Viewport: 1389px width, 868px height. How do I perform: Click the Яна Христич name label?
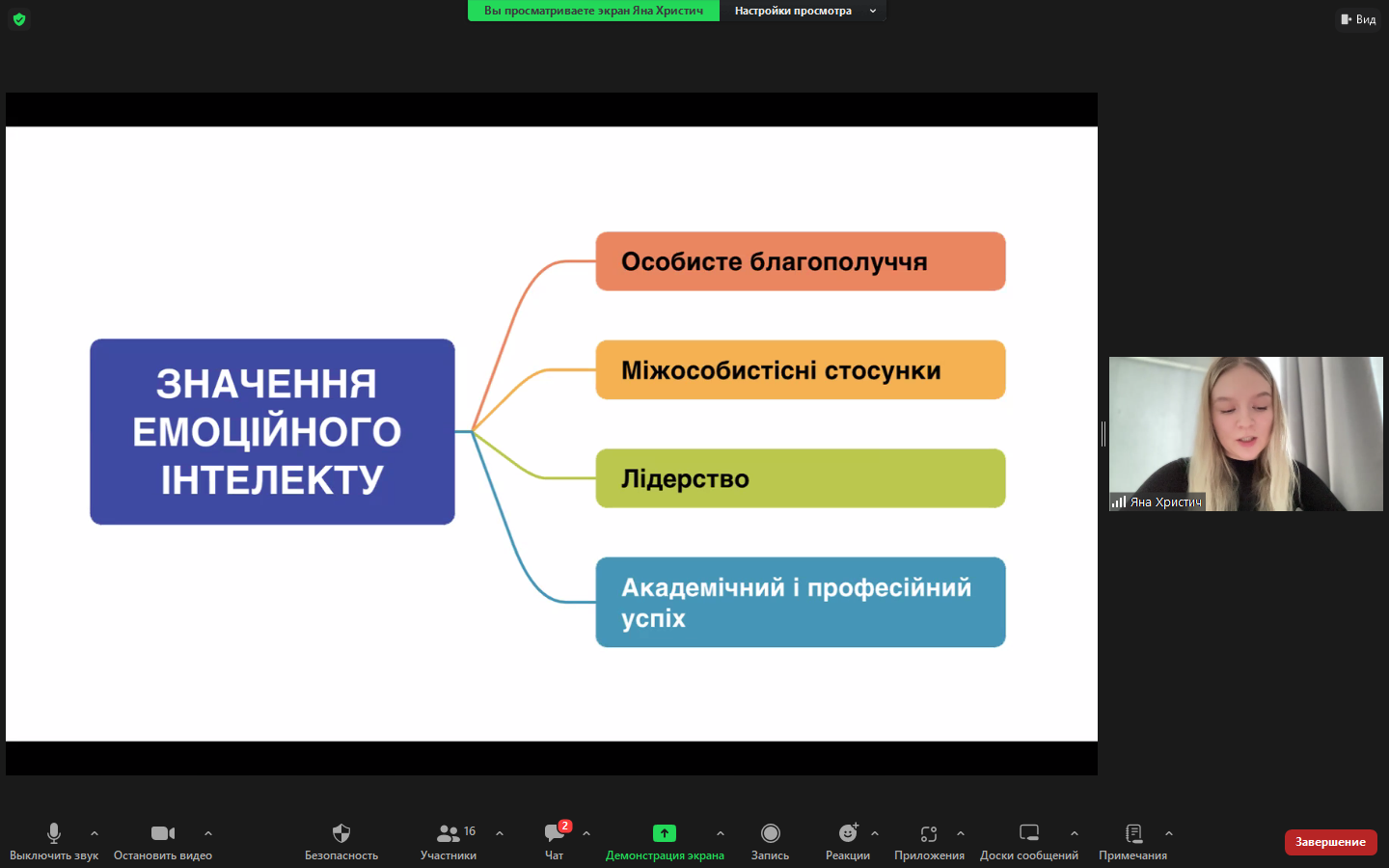[1166, 502]
